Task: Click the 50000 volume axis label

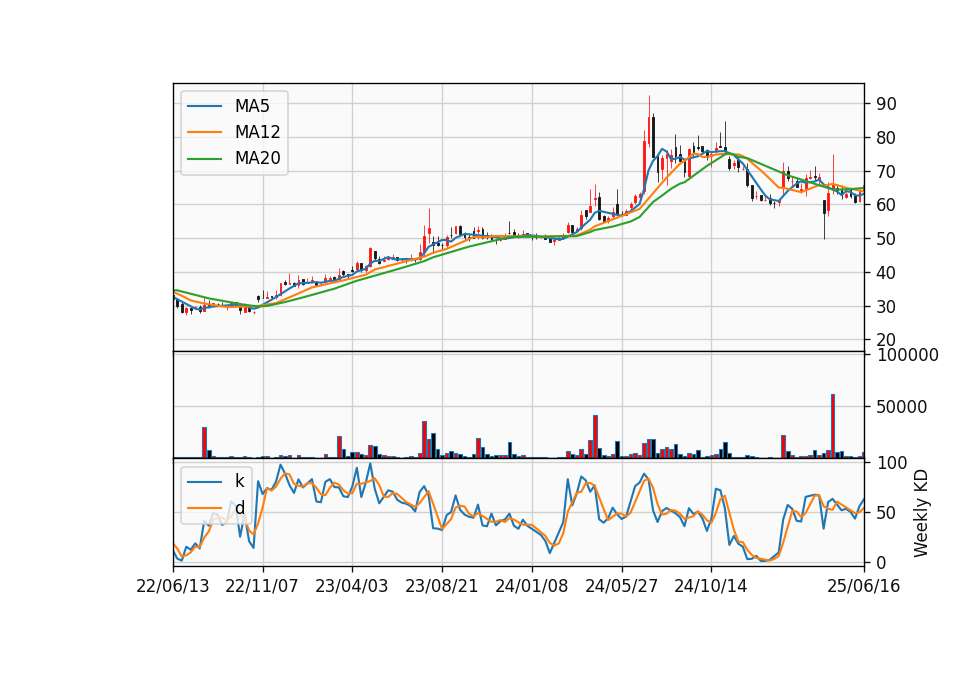Action: point(902,407)
